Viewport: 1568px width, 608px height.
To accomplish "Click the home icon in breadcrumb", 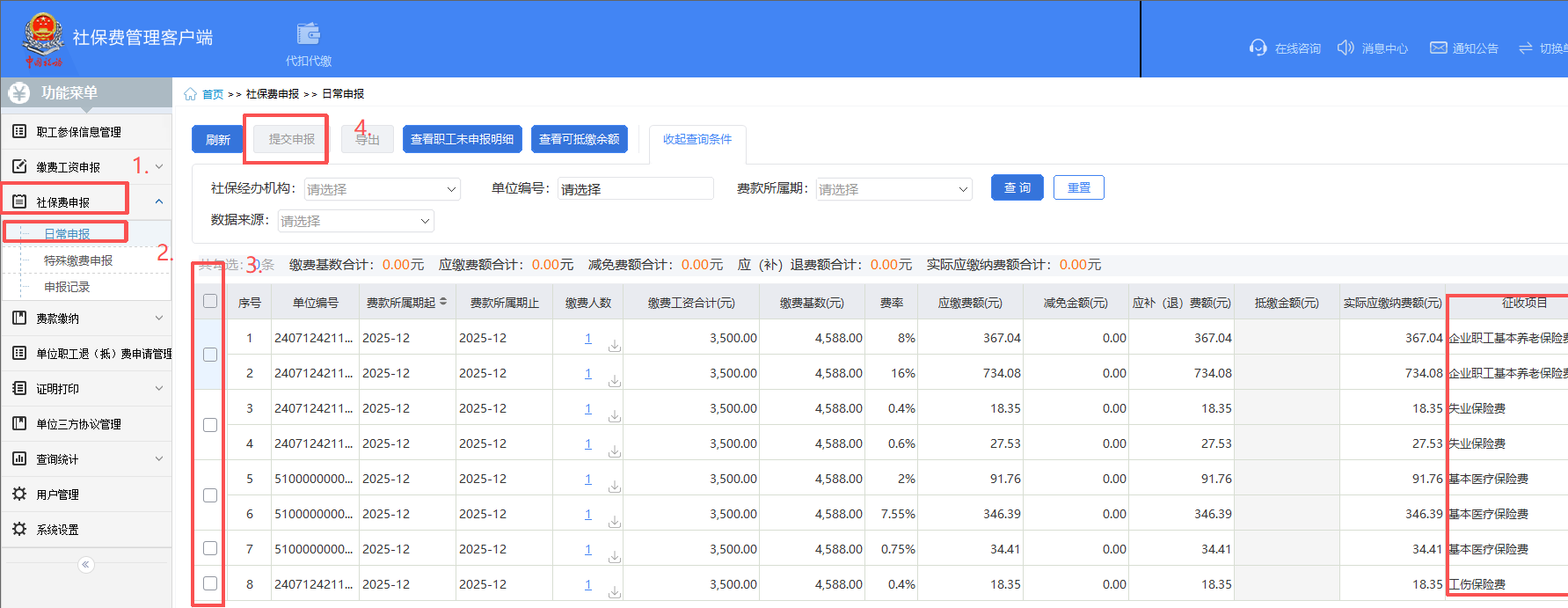I will coord(190,94).
